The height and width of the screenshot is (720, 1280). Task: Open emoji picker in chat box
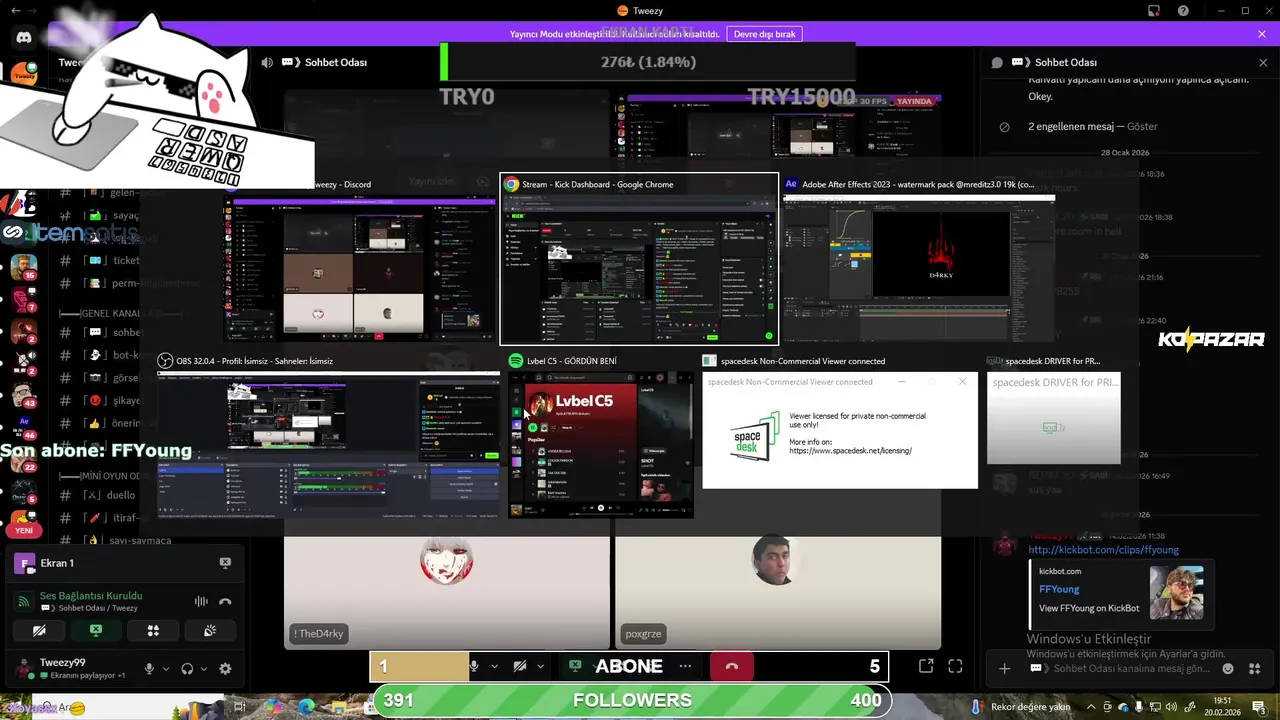point(1228,668)
